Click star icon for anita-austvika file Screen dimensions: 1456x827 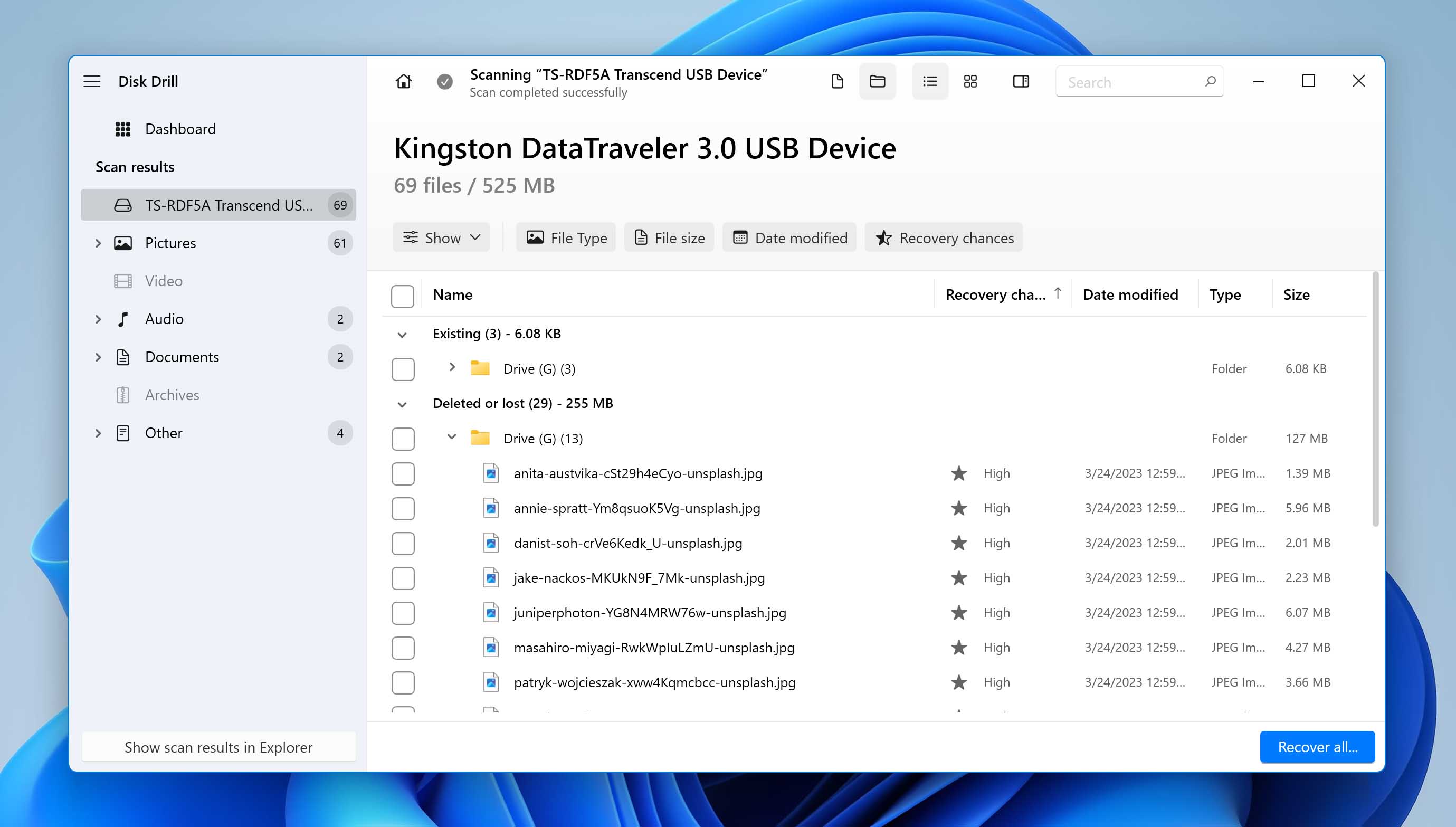(958, 473)
